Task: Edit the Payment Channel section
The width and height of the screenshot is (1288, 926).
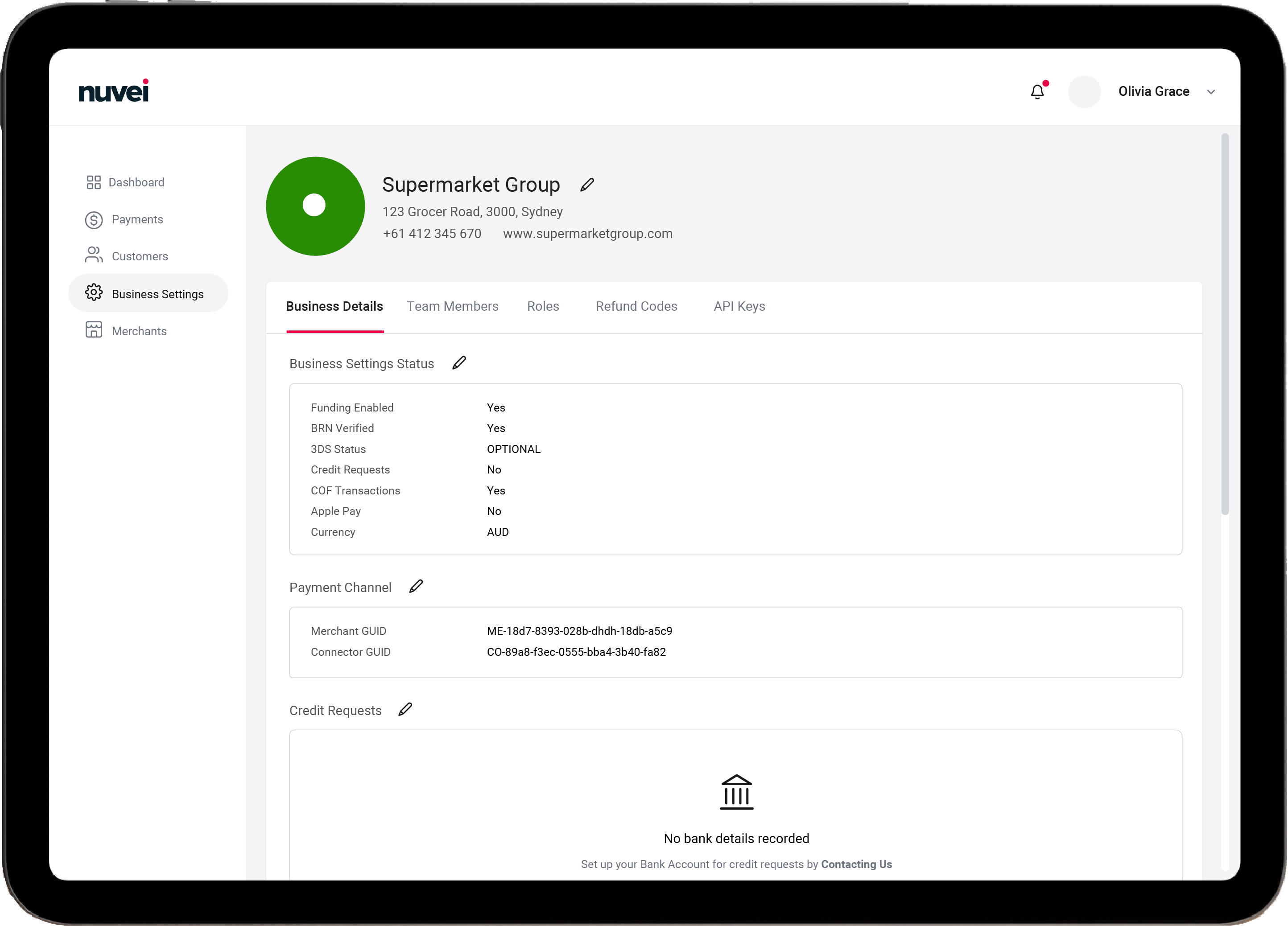Action: tap(416, 586)
